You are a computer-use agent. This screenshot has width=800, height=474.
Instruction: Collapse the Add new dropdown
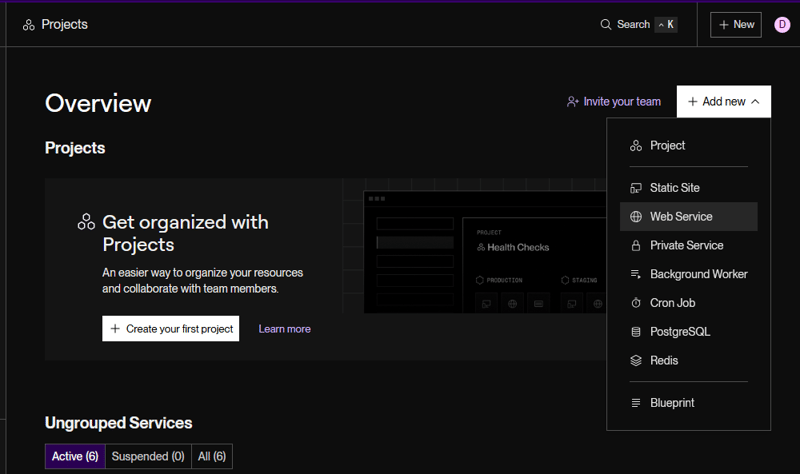[723, 102]
